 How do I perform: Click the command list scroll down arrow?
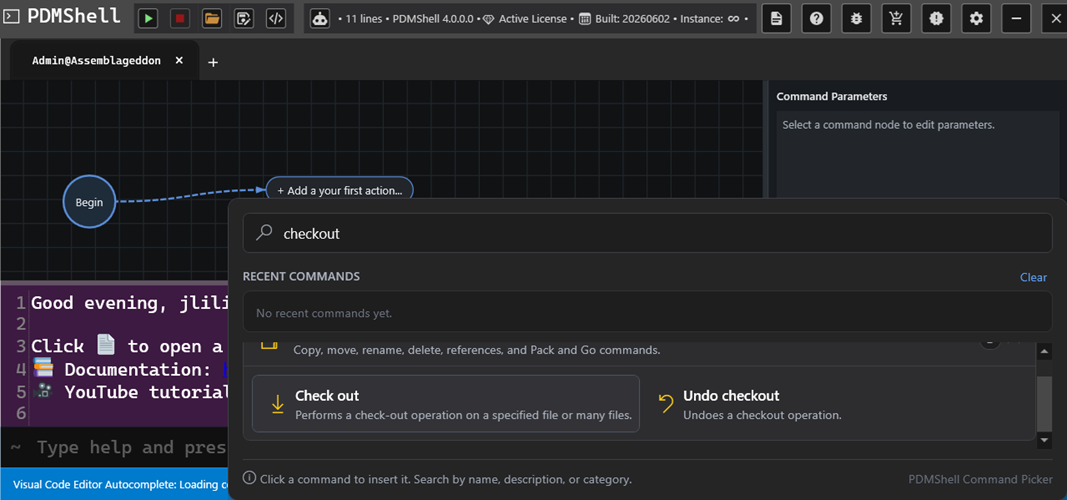[x=1044, y=441]
